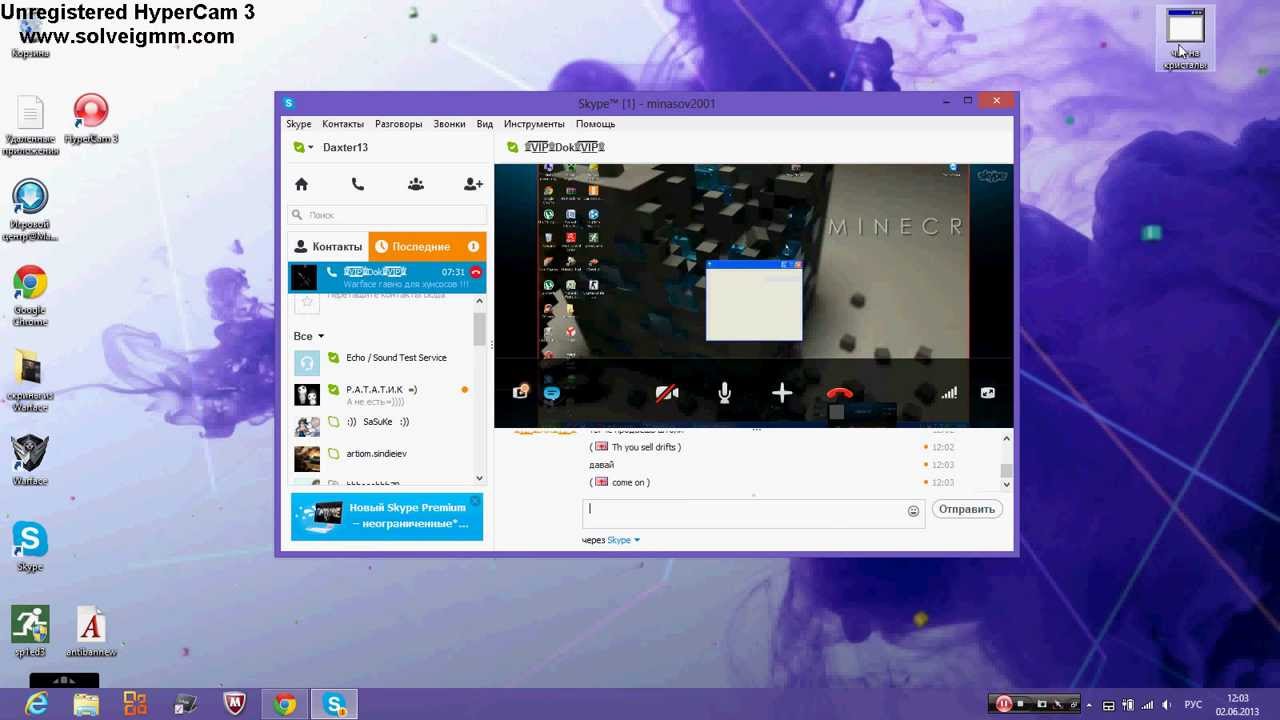Open Google Chrome desktop shortcut
This screenshot has width=1280, height=720.
pyautogui.click(x=30, y=297)
